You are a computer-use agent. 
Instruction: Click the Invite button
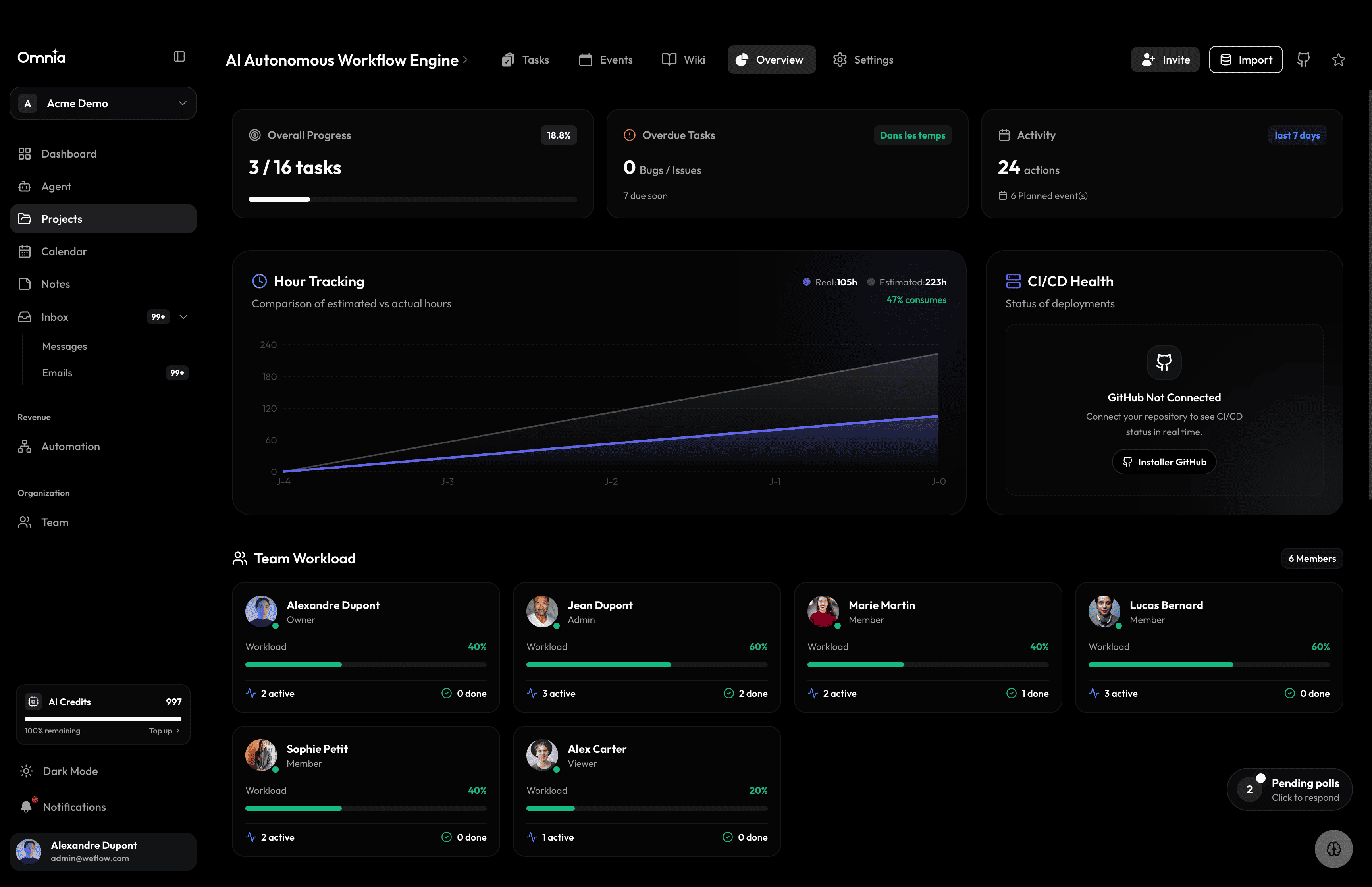[1165, 59]
